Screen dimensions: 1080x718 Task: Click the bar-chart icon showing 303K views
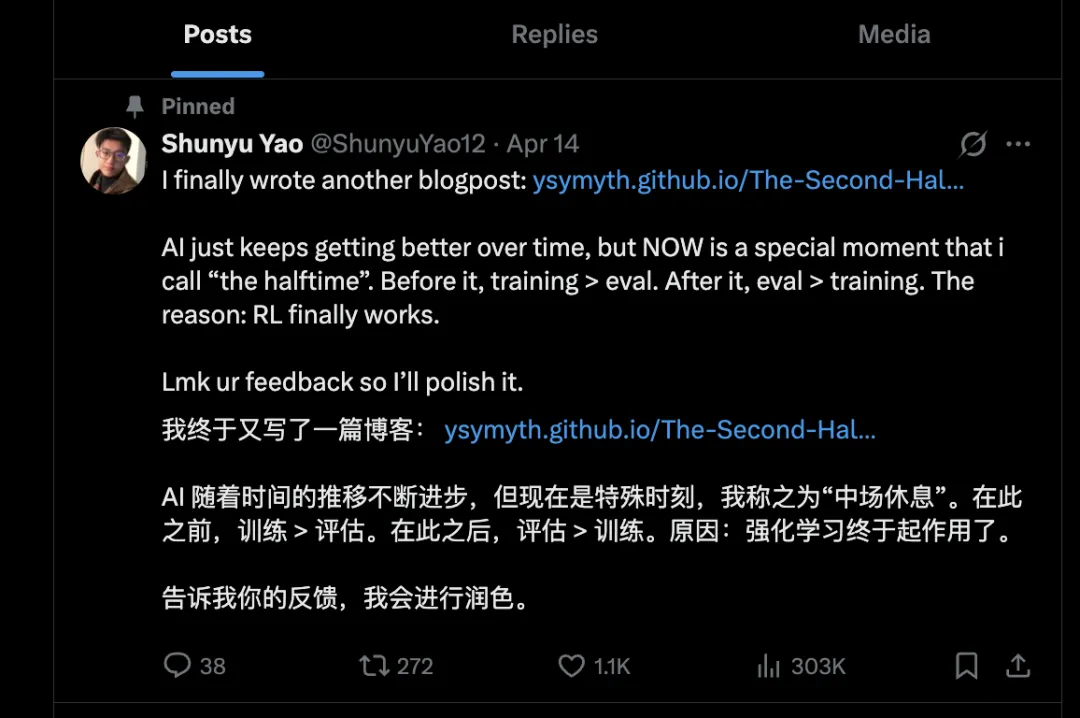768,666
